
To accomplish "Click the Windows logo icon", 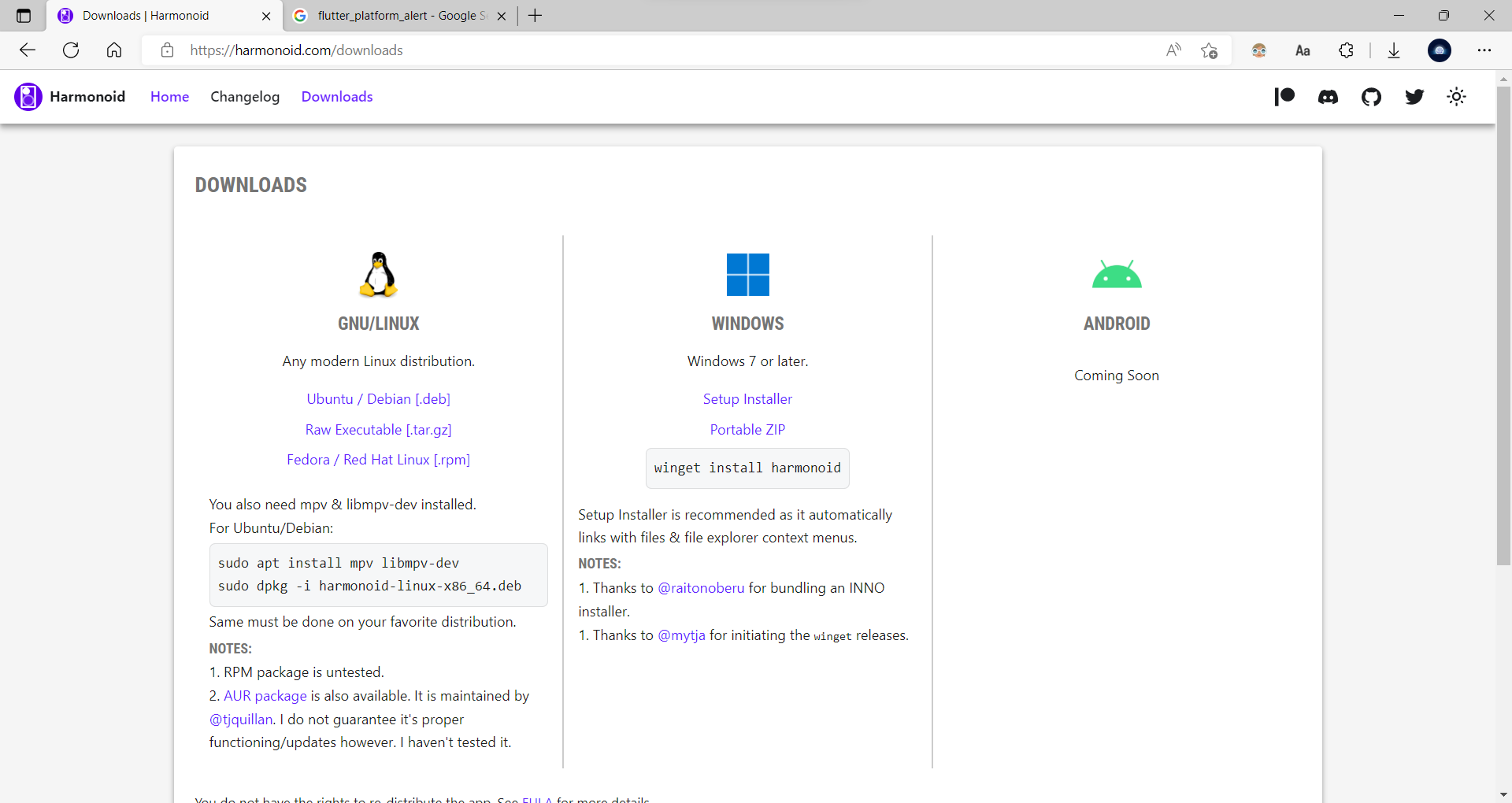I will (x=748, y=275).
